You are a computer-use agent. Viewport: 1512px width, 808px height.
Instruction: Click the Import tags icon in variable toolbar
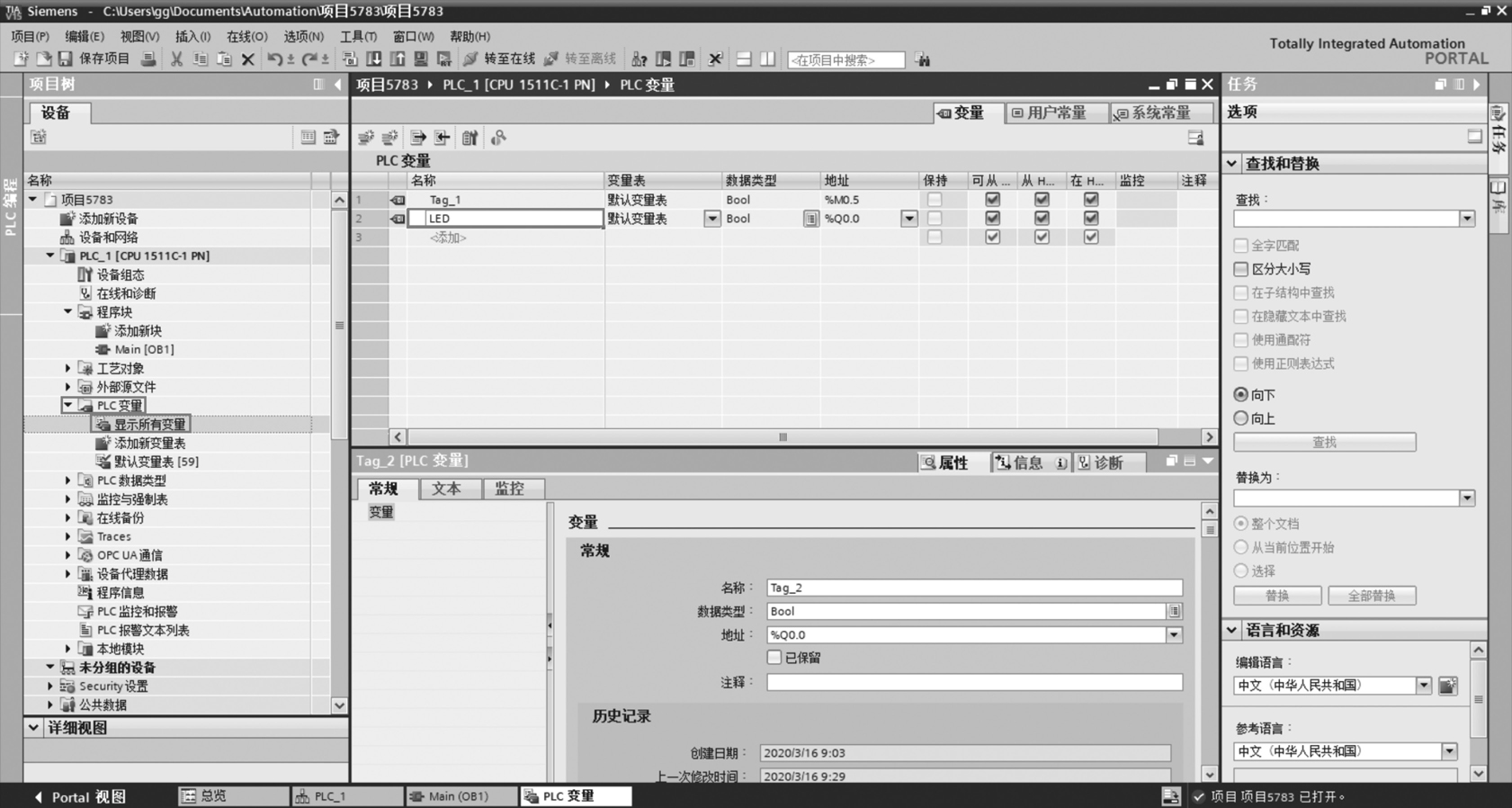[443, 138]
